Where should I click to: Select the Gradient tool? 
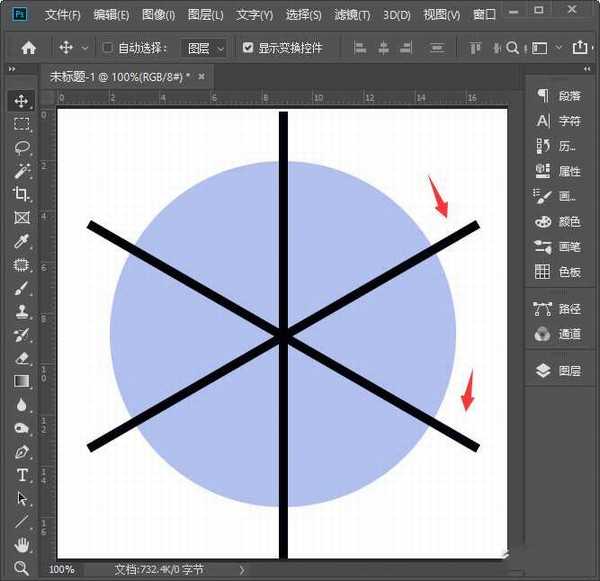[x=21, y=381]
